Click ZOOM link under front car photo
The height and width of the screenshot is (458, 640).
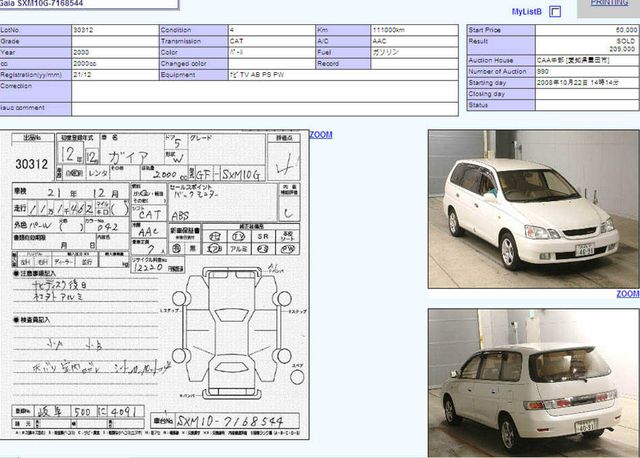point(628,294)
